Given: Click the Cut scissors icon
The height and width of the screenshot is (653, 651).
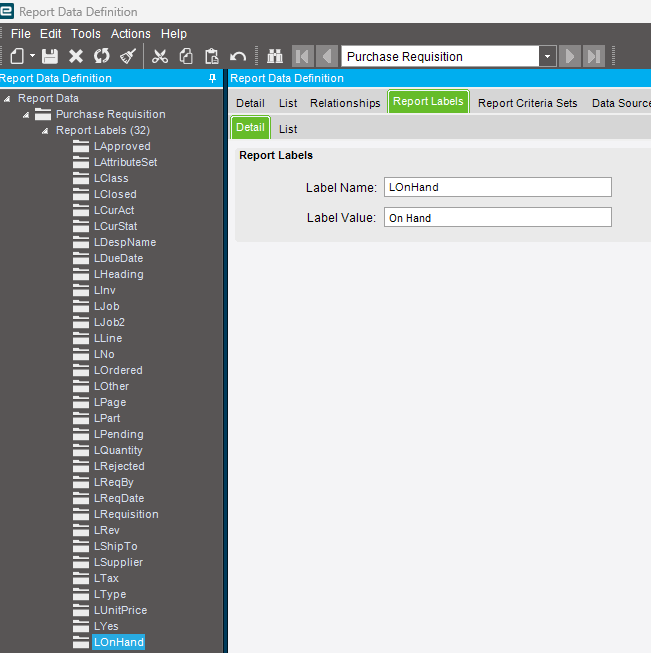Looking at the screenshot, I should [x=160, y=56].
